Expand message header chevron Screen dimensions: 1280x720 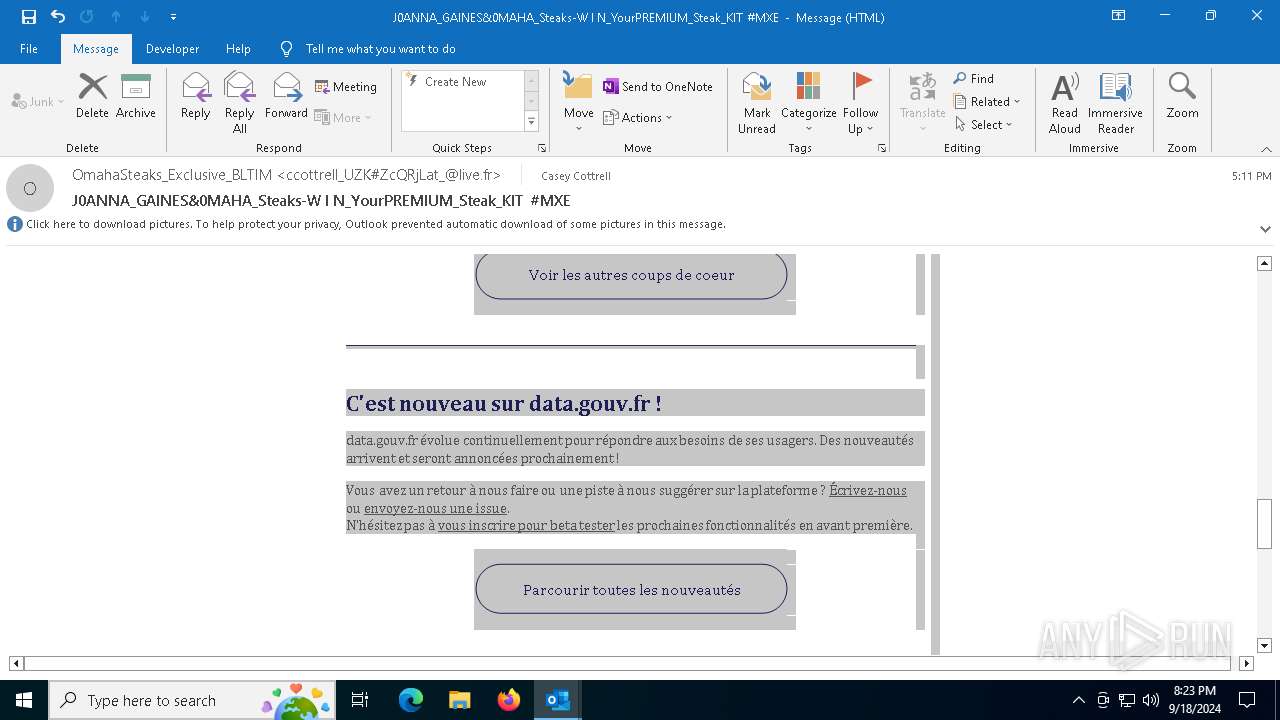[1265, 229]
